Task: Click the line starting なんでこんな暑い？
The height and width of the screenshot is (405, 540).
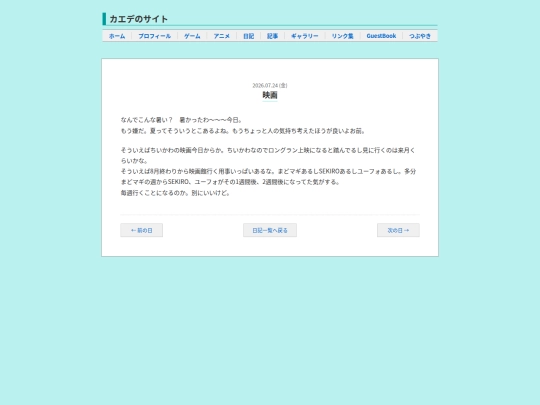Action: pos(181,120)
